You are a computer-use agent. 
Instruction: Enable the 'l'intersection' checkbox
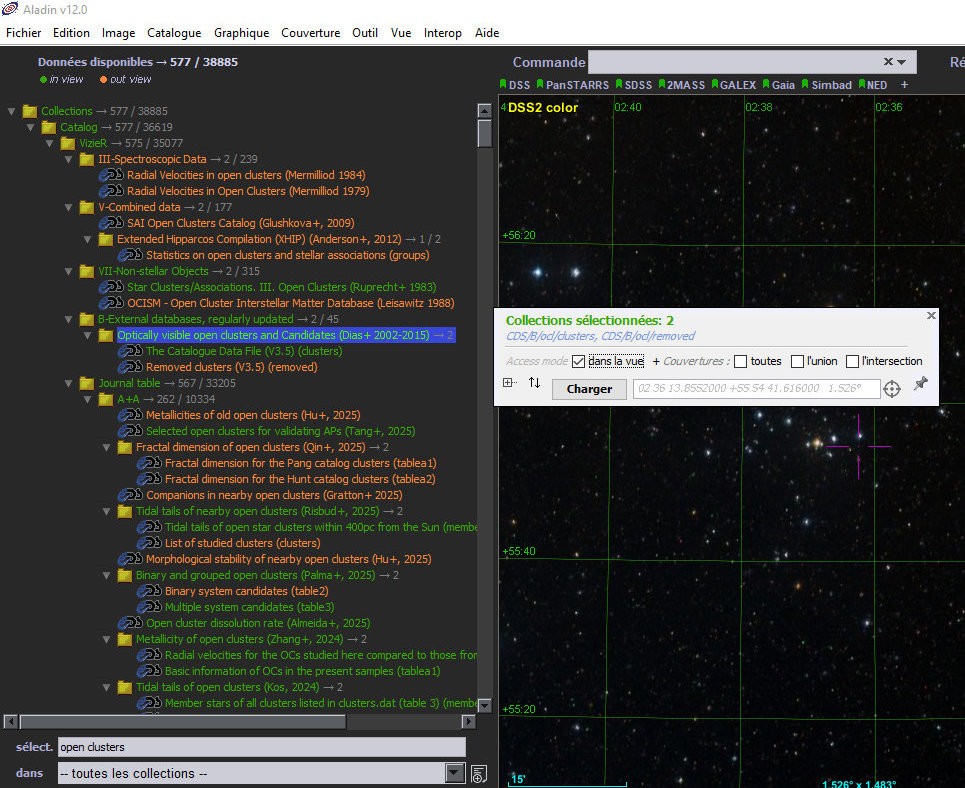pyautogui.click(x=852, y=361)
